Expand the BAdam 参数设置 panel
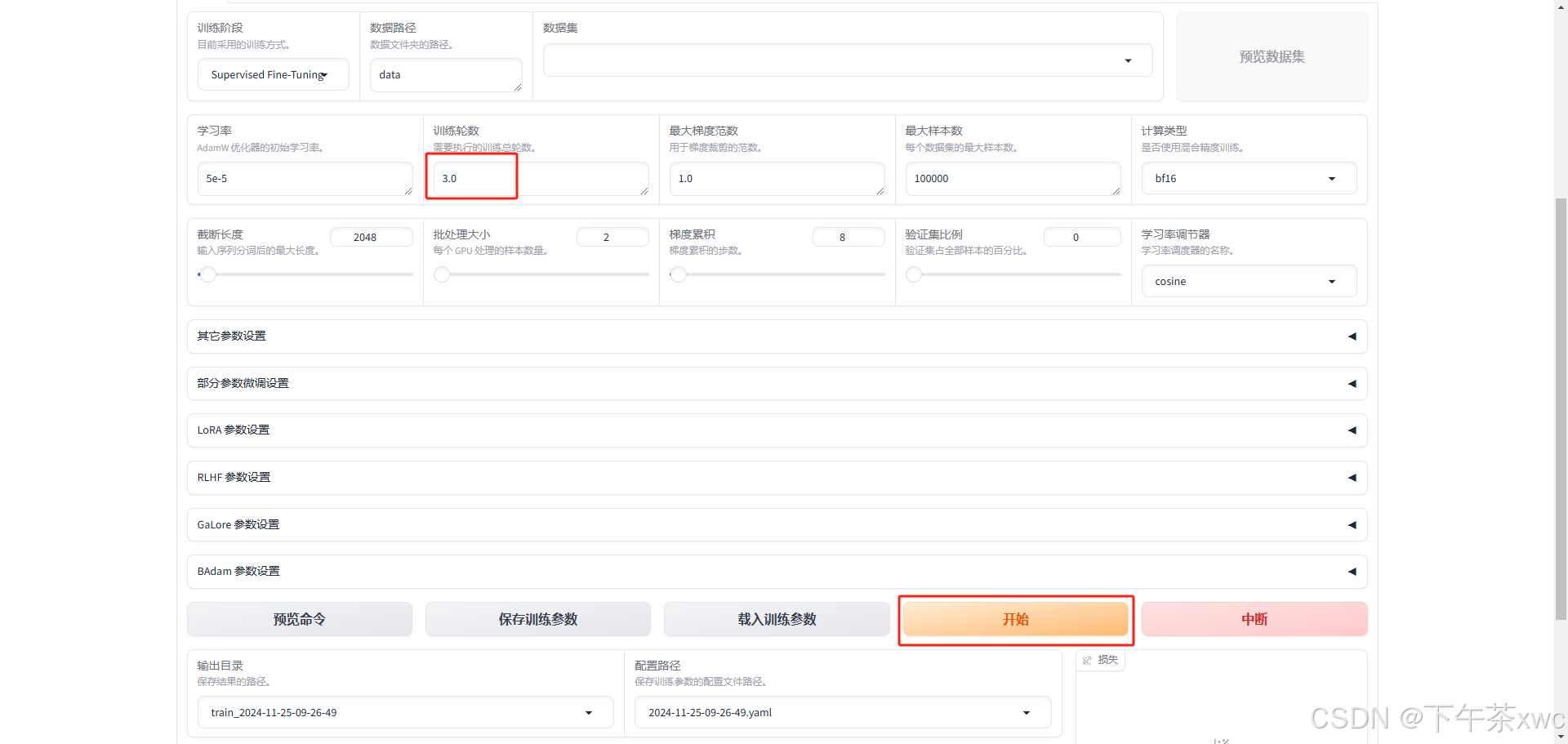The image size is (1568, 744). coord(776,572)
